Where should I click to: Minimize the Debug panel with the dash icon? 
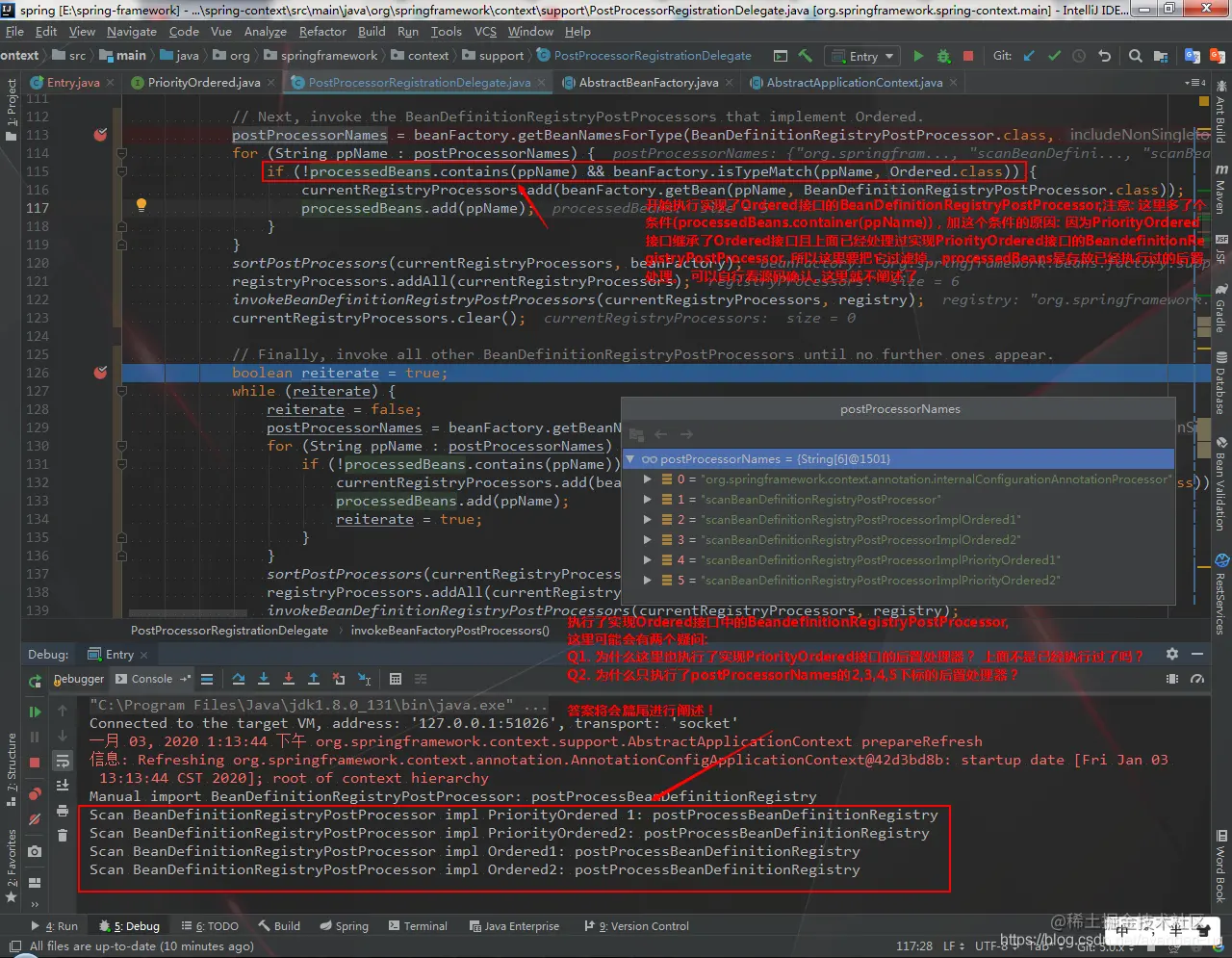(x=1197, y=654)
